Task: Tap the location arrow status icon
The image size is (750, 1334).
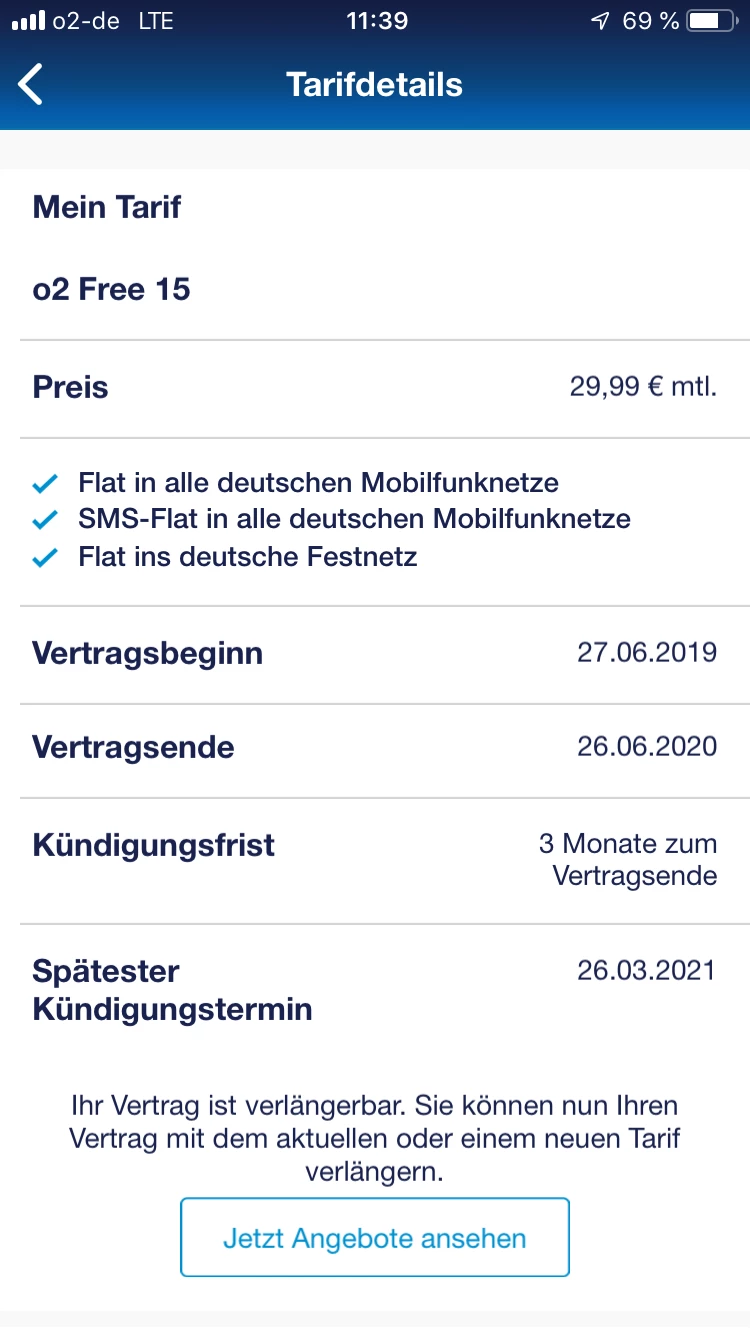Action: click(600, 21)
